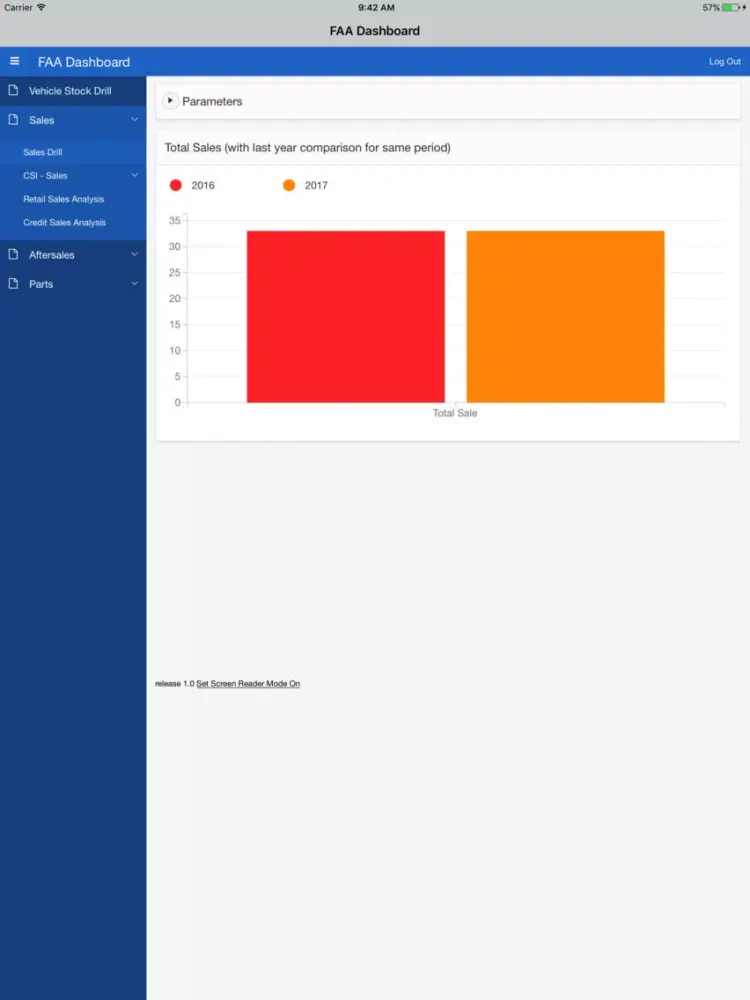This screenshot has height=1000, width=750.
Task: Click the Sales document icon
Action: click(13, 120)
